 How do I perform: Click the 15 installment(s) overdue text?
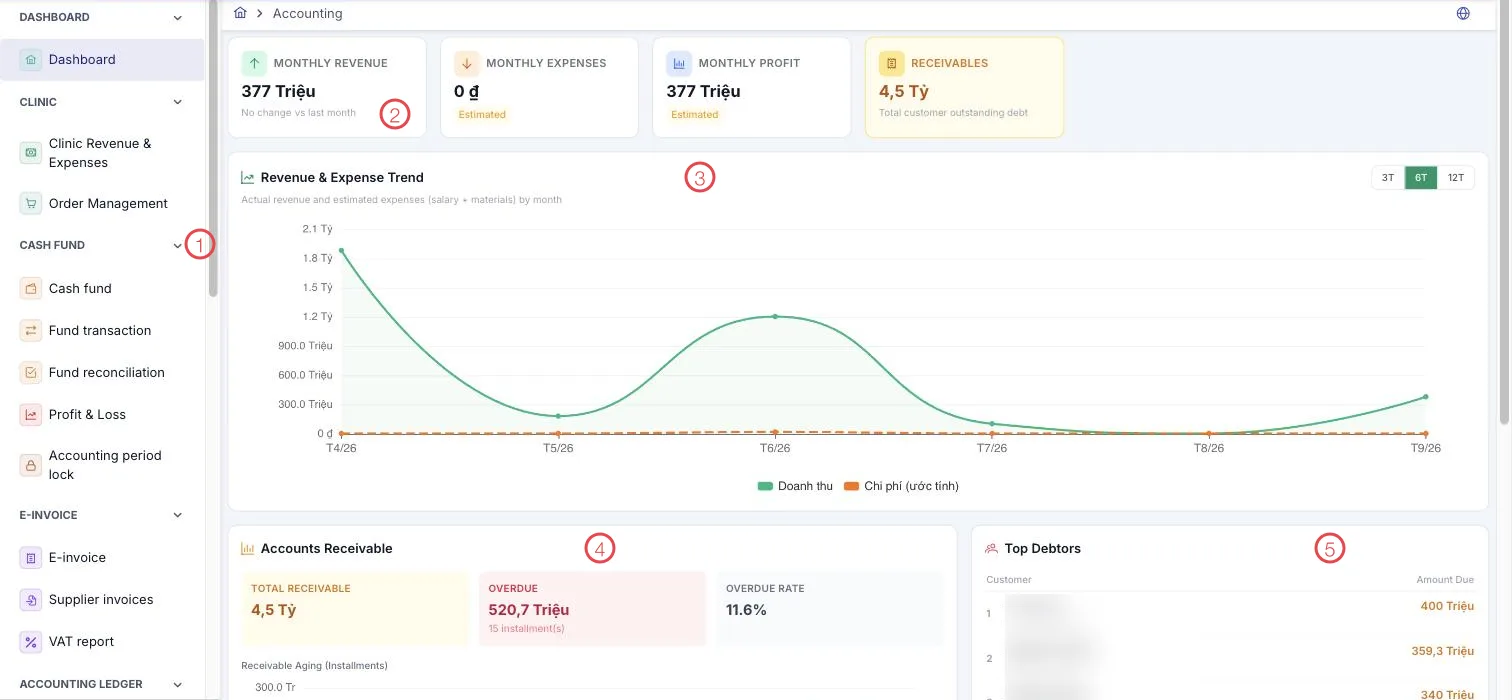pos(526,629)
